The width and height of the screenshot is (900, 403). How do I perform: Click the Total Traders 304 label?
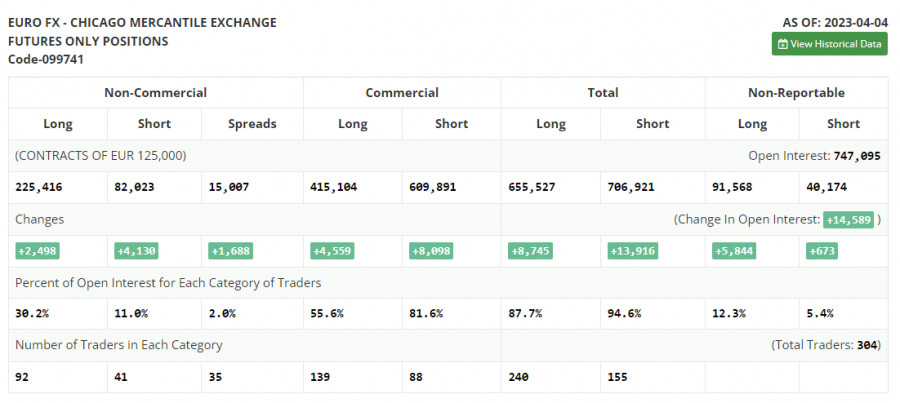(x=825, y=345)
